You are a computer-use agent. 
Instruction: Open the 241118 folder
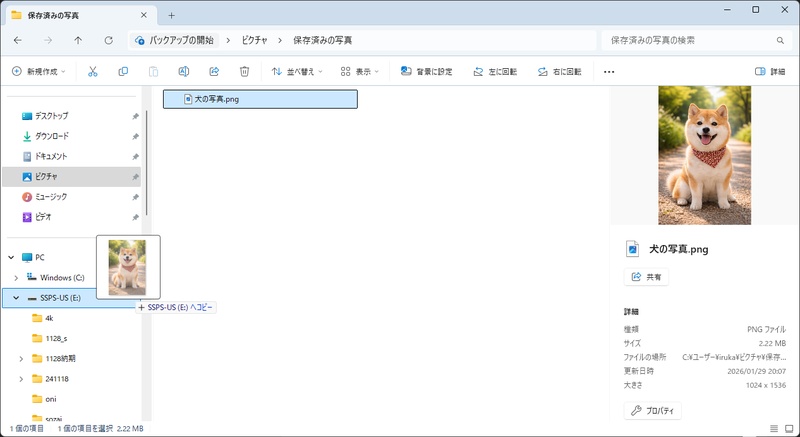57,379
